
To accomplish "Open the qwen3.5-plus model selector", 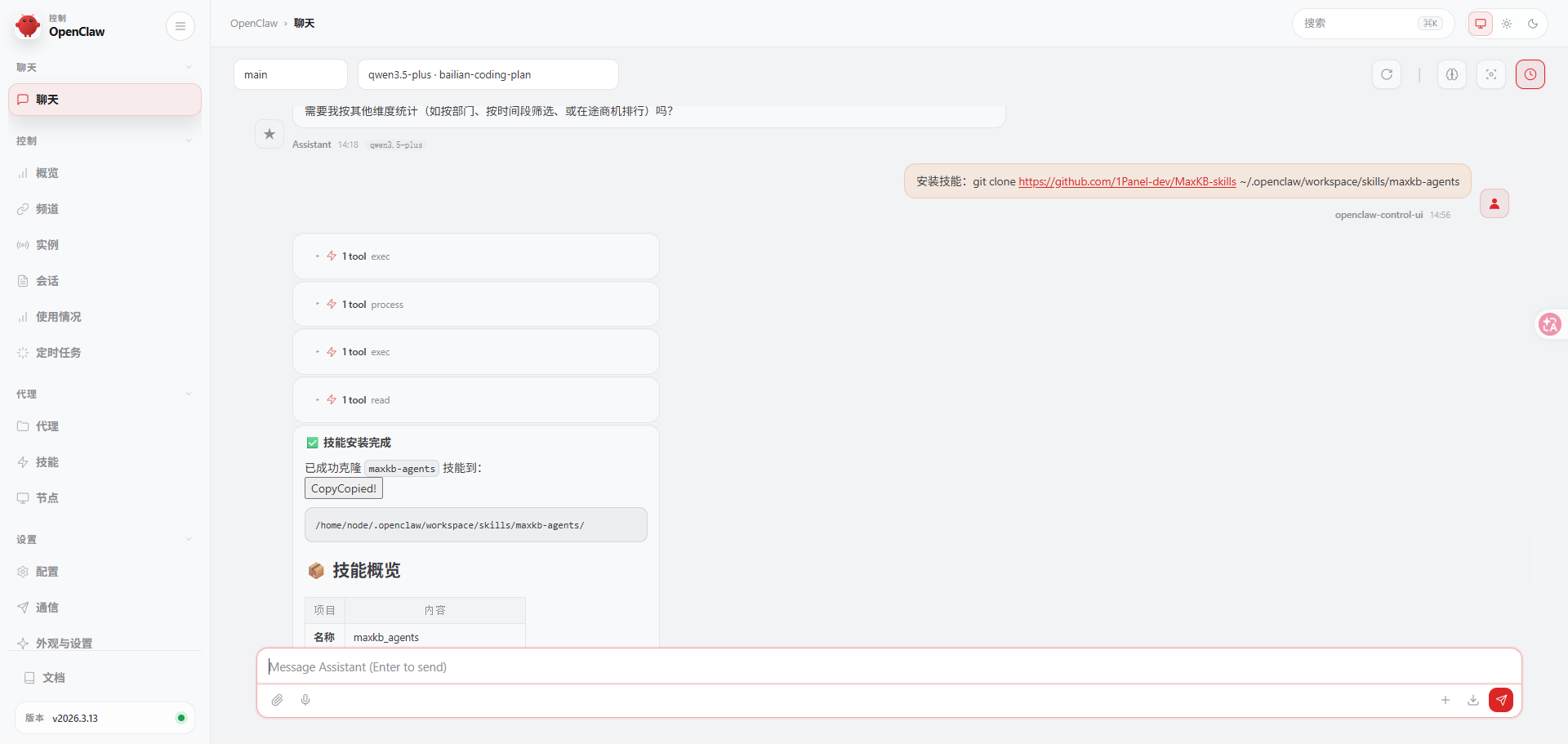I will point(488,74).
